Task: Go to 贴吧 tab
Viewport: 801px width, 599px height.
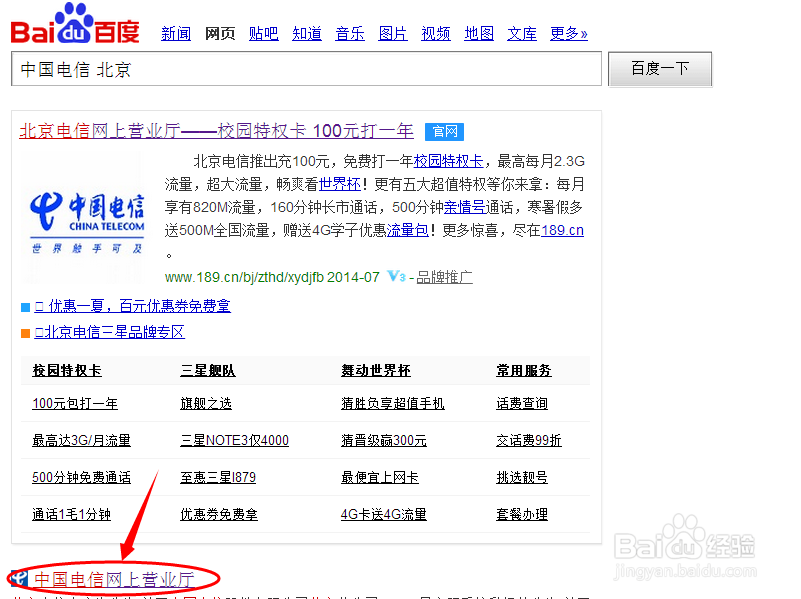Action: [264, 34]
